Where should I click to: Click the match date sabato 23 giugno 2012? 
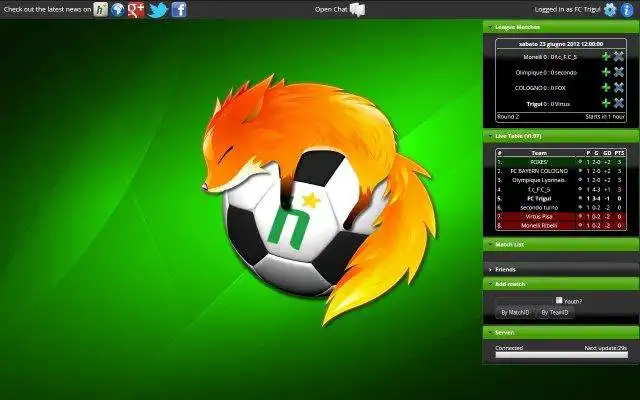pyautogui.click(x=561, y=44)
